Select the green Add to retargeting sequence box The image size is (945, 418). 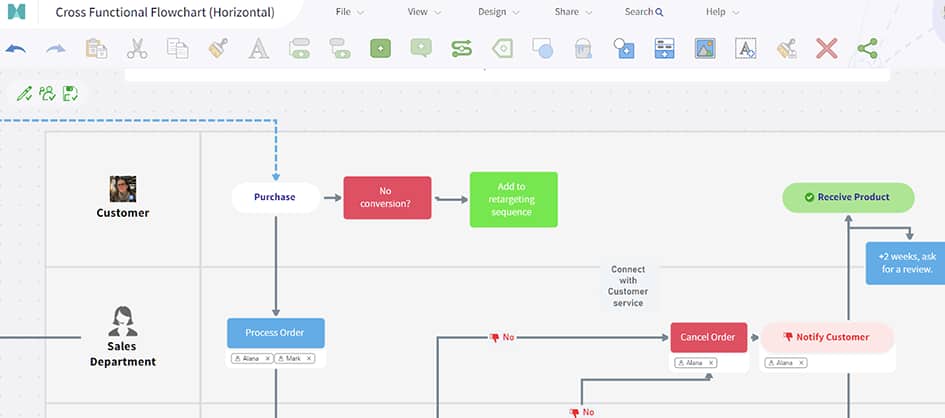click(513, 199)
